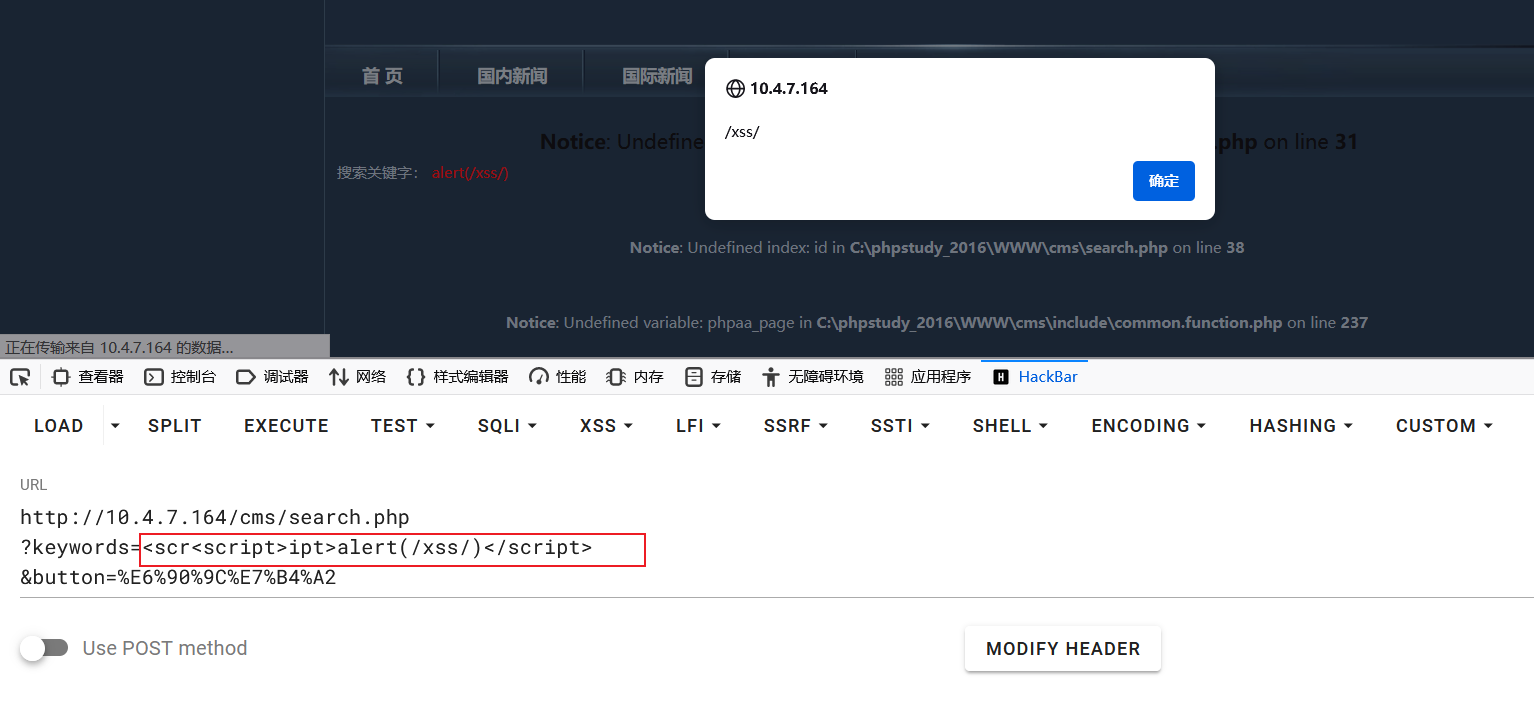The height and width of the screenshot is (703, 1534).
Task: Go to 首页 navigation item
Action: tap(382, 76)
